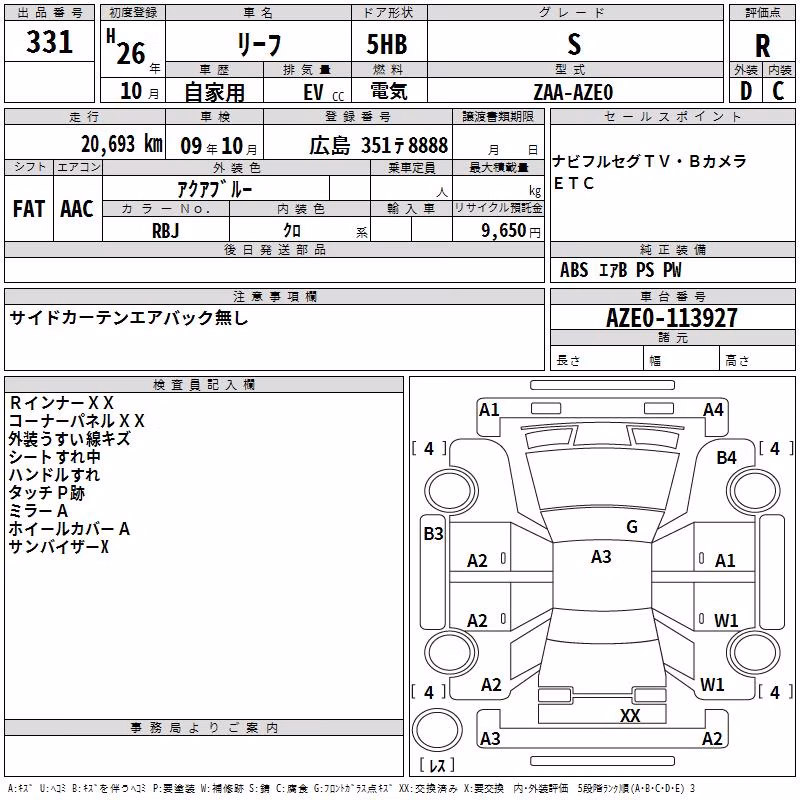800x800 pixels.
Task: Click the air conditioner value AAC
Action: (77, 208)
